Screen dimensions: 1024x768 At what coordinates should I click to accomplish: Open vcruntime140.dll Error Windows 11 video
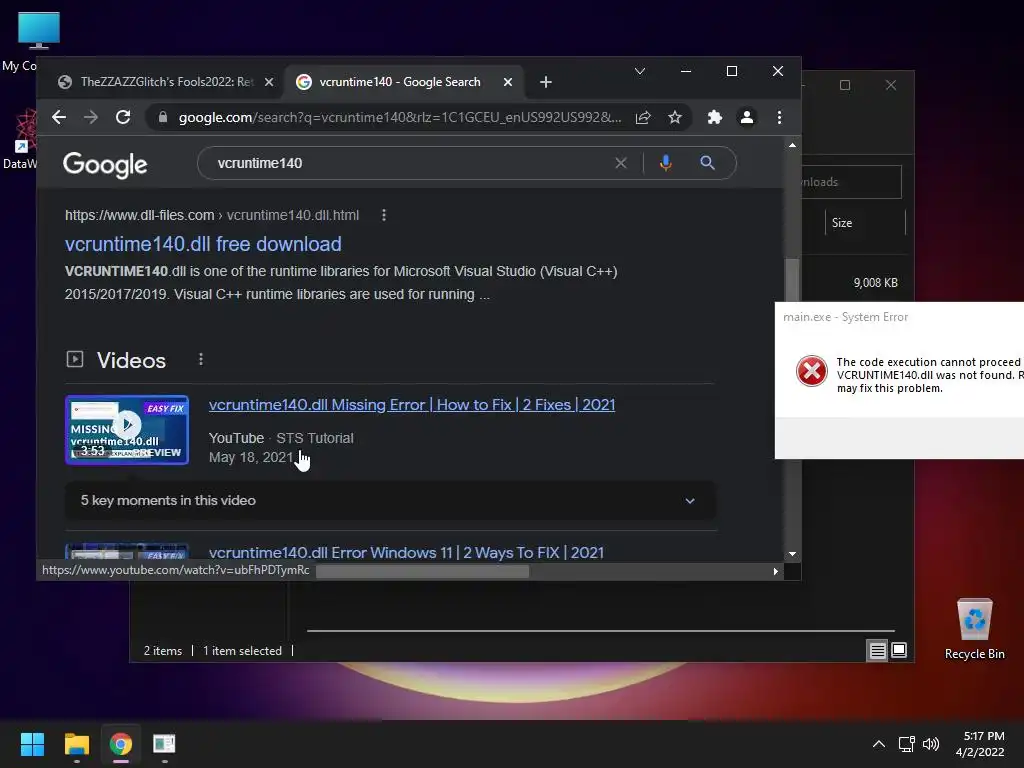point(406,552)
